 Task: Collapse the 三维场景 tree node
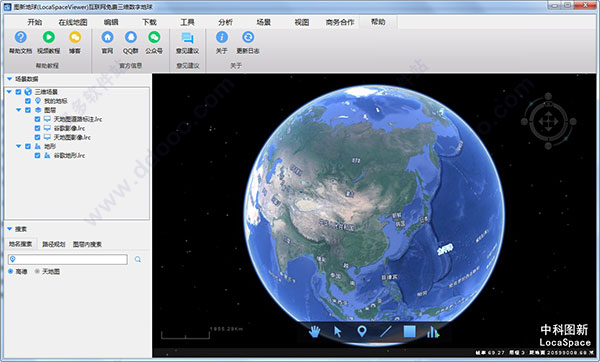[9, 92]
